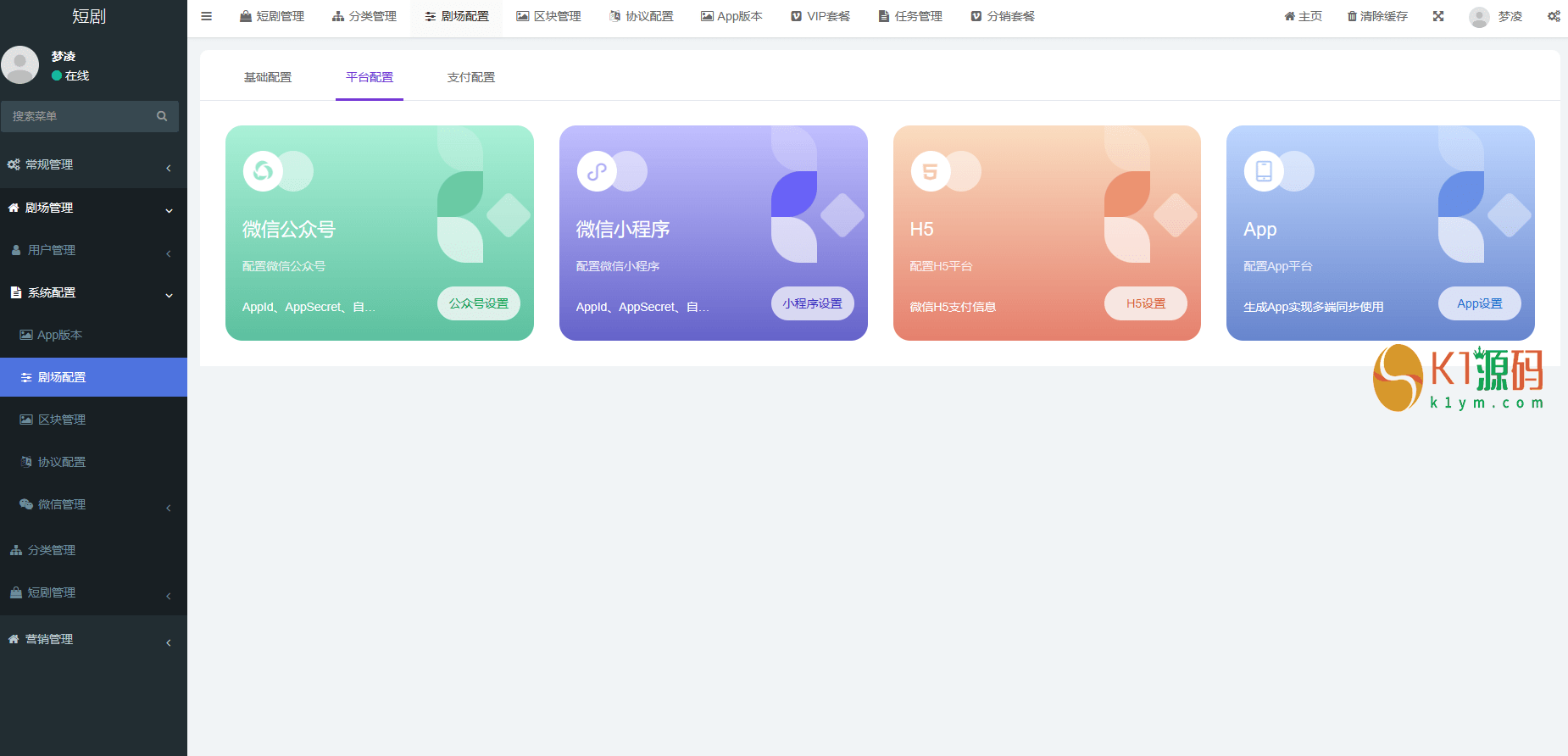
Task: Switch to the 基础配置 tab
Action: (x=268, y=77)
